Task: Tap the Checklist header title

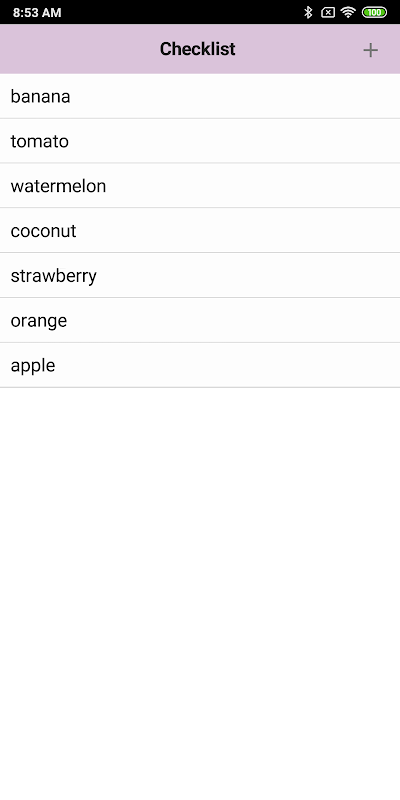Action: coord(197,49)
